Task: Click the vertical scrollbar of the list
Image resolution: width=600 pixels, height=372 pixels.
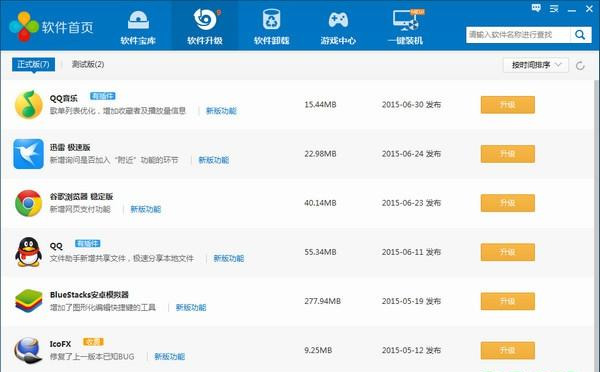Action: click(x=596, y=226)
